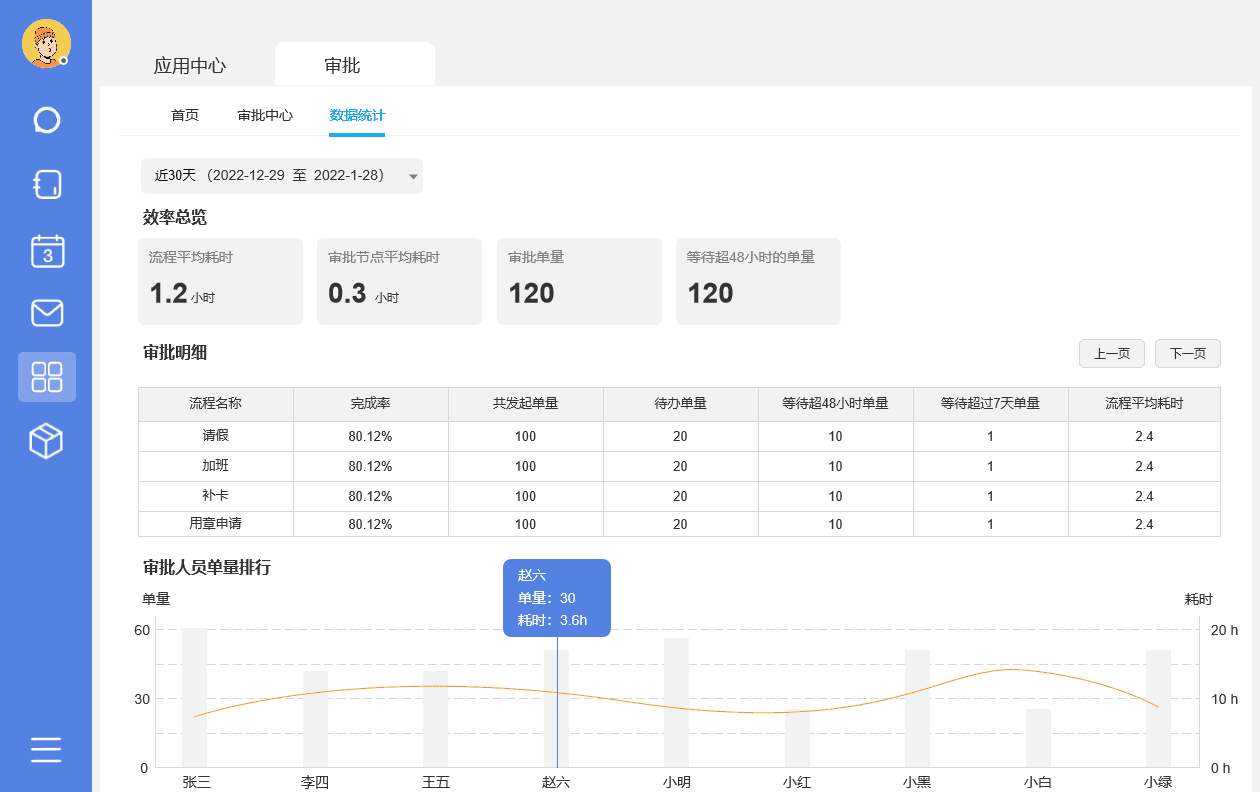Open the mail envelope icon

[x=47, y=313]
